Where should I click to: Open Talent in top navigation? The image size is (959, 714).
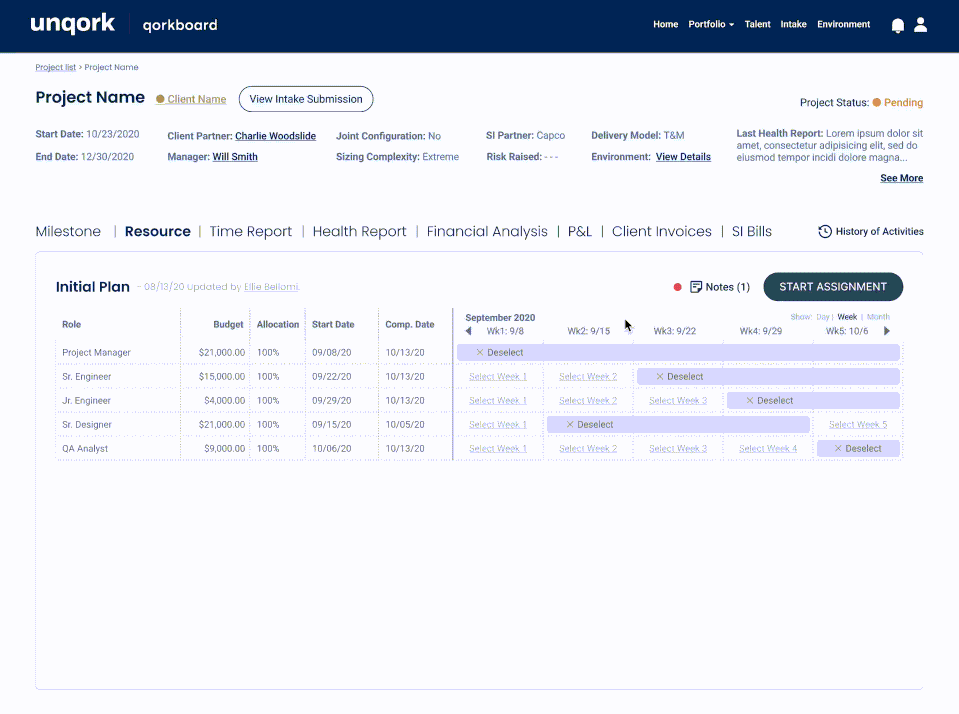point(757,24)
